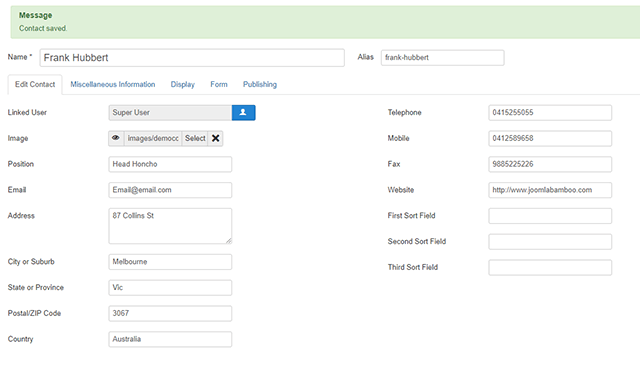Screen dimensions: 640x373
Task: Click the empty First Sort Field input
Action: 550,216
